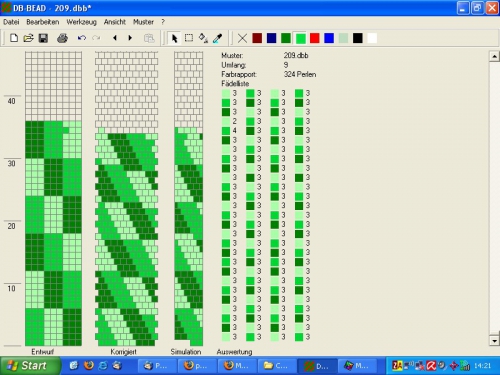
Task: Activate the paint bucket fill tool
Action: [x=203, y=38]
